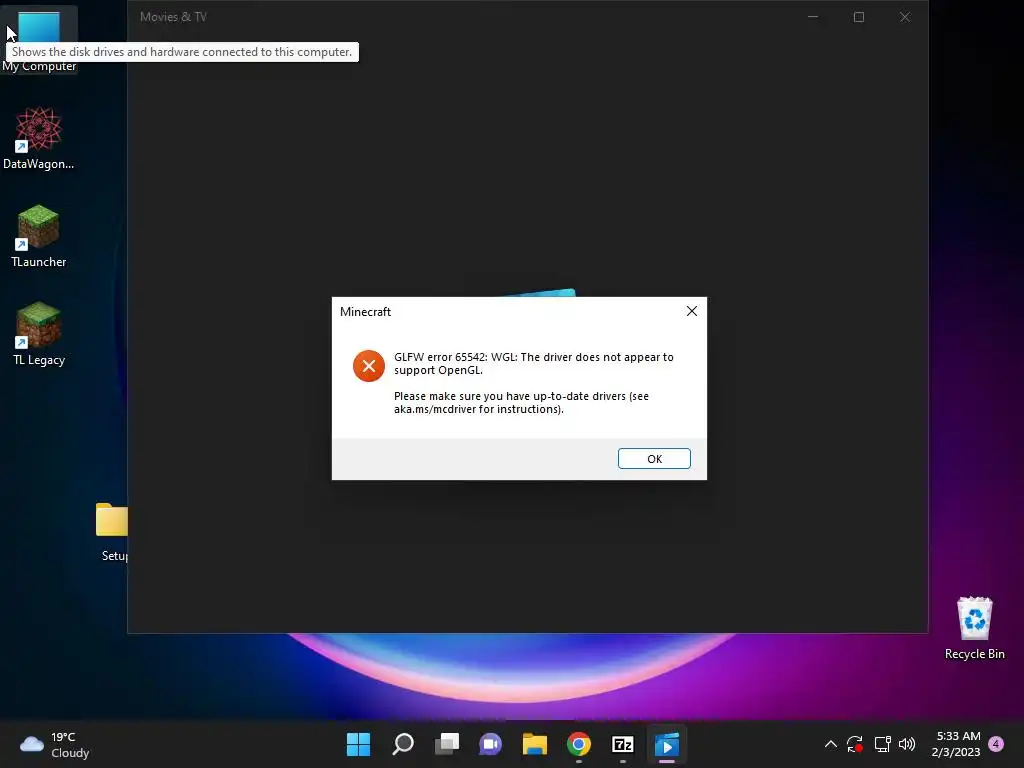
Task: Select the Setup folder on the desktop
Action: point(112,532)
